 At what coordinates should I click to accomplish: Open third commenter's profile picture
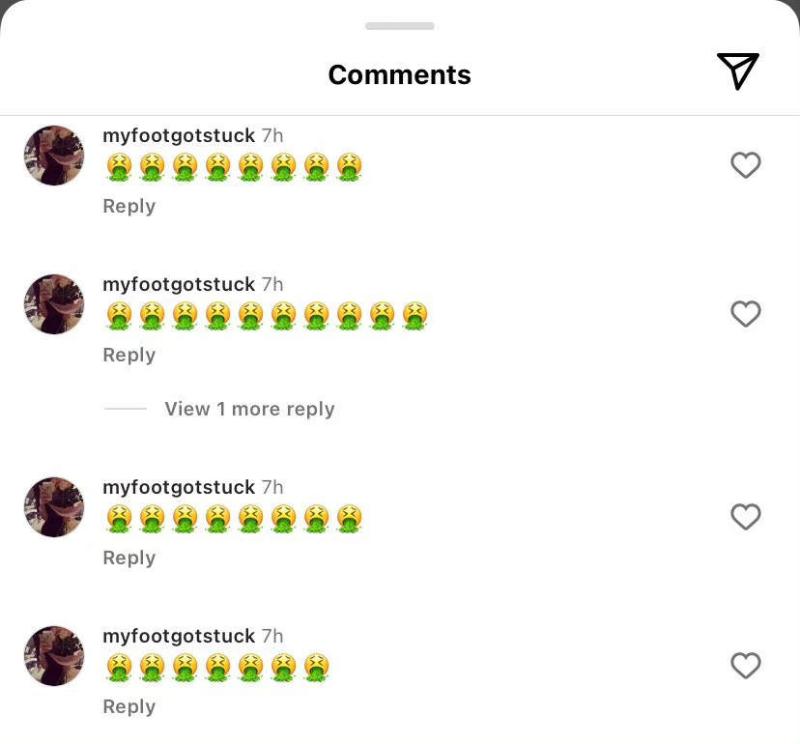click(x=54, y=507)
